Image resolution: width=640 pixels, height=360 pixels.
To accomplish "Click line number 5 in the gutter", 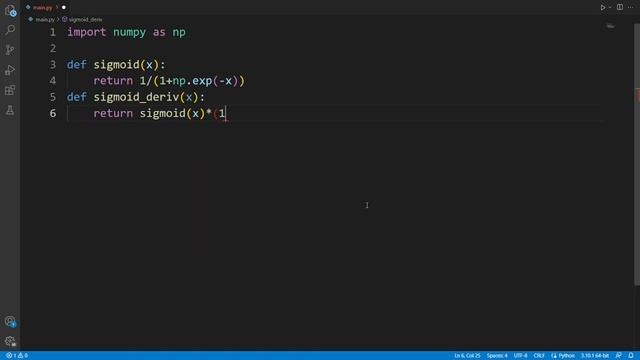I will (x=53, y=97).
